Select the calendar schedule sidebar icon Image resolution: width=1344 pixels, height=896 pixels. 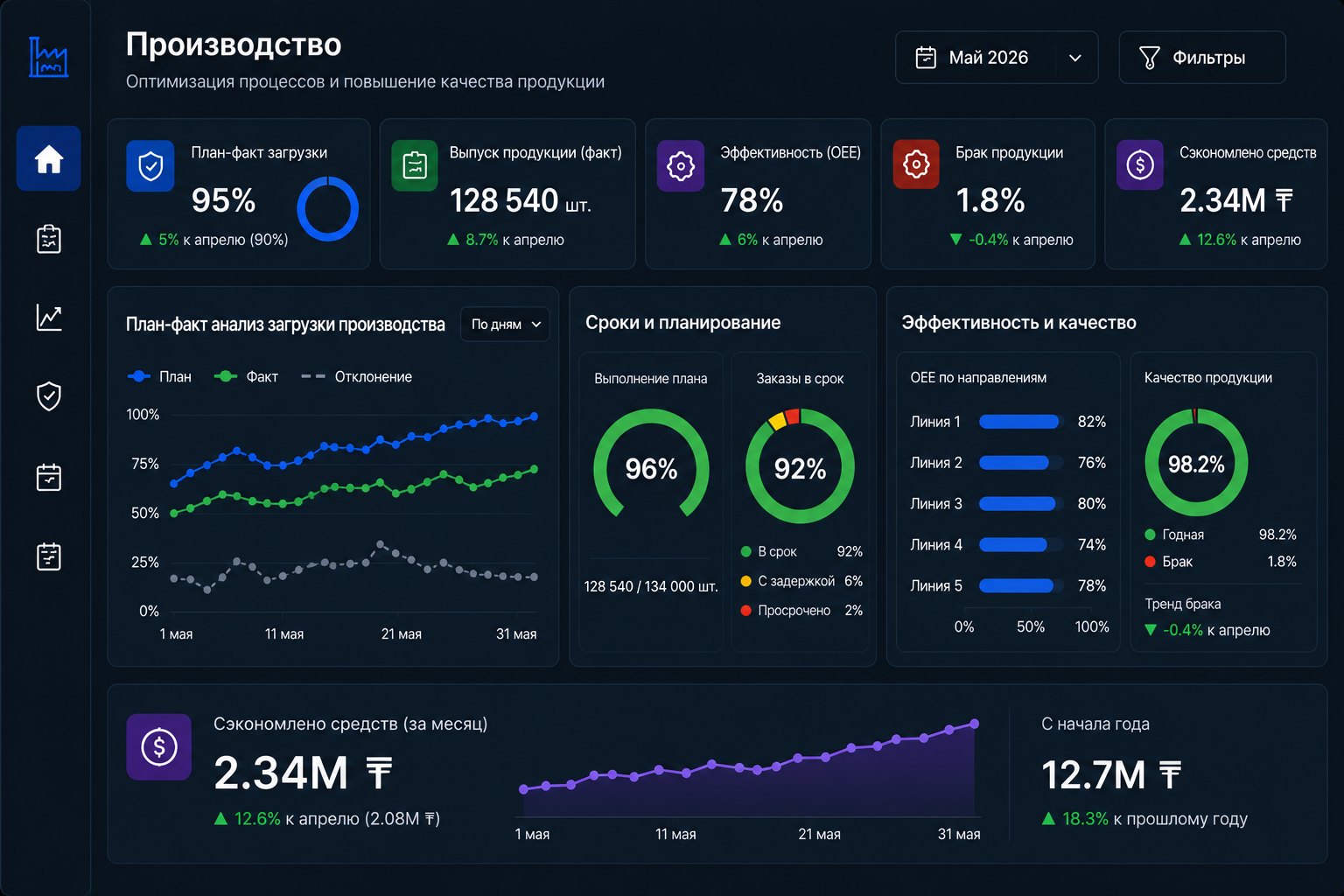click(49, 477)
